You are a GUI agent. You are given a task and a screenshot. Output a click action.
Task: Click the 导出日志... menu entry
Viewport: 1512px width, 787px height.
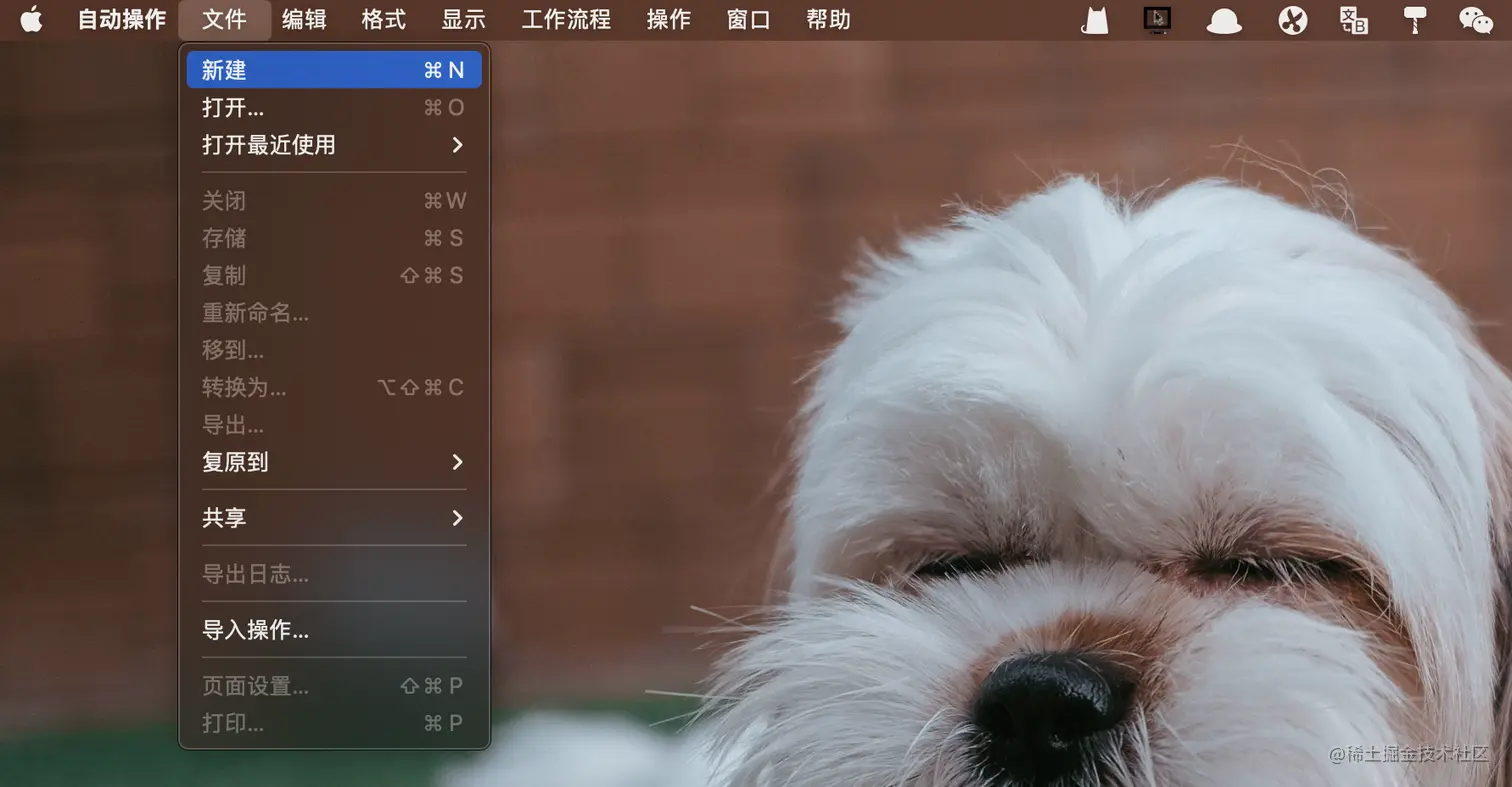pos(334,574)
